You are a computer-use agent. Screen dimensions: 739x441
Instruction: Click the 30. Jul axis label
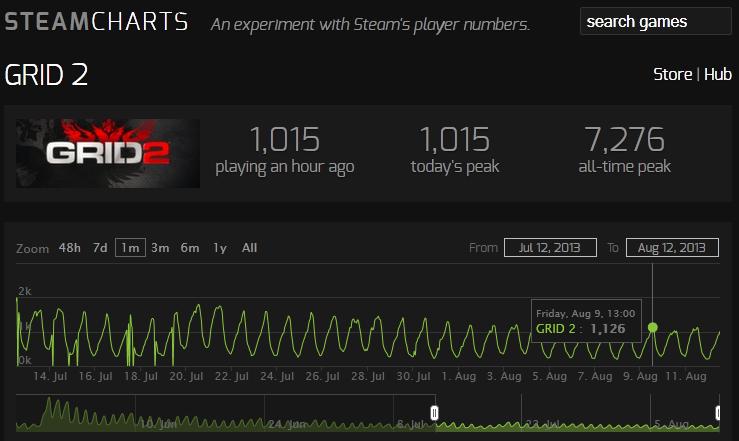(413, 376)
